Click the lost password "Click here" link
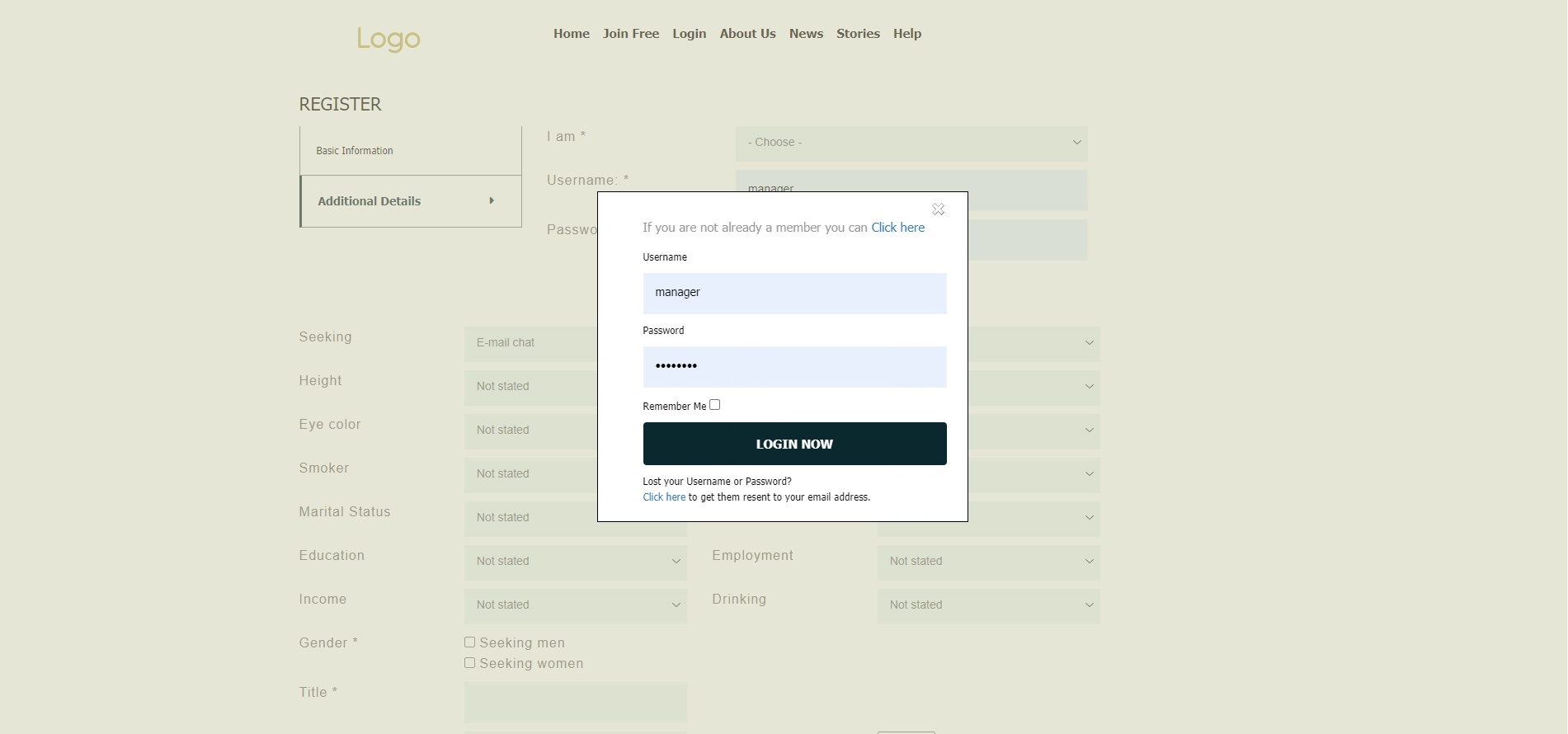Image resolution: width=1568 pixels, height=734 pixels. pyautogui.click(x=664, y=497)
